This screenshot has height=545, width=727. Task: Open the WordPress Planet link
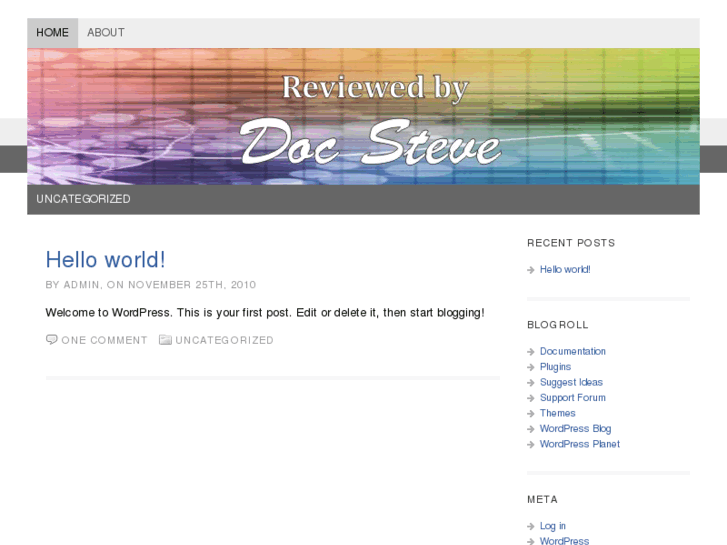(580, 444)
